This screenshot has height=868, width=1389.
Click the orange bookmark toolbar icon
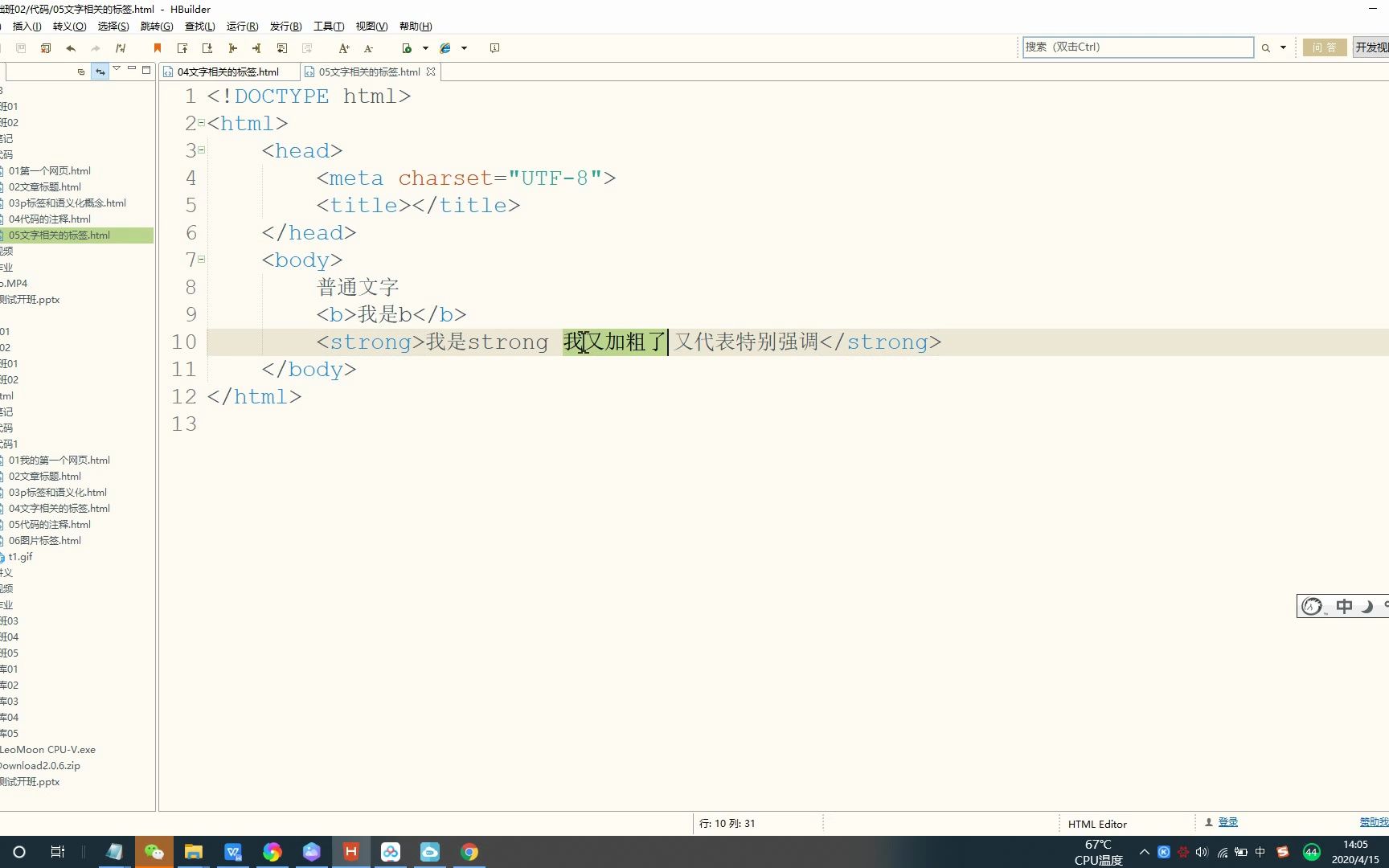(x=158, y=48)
